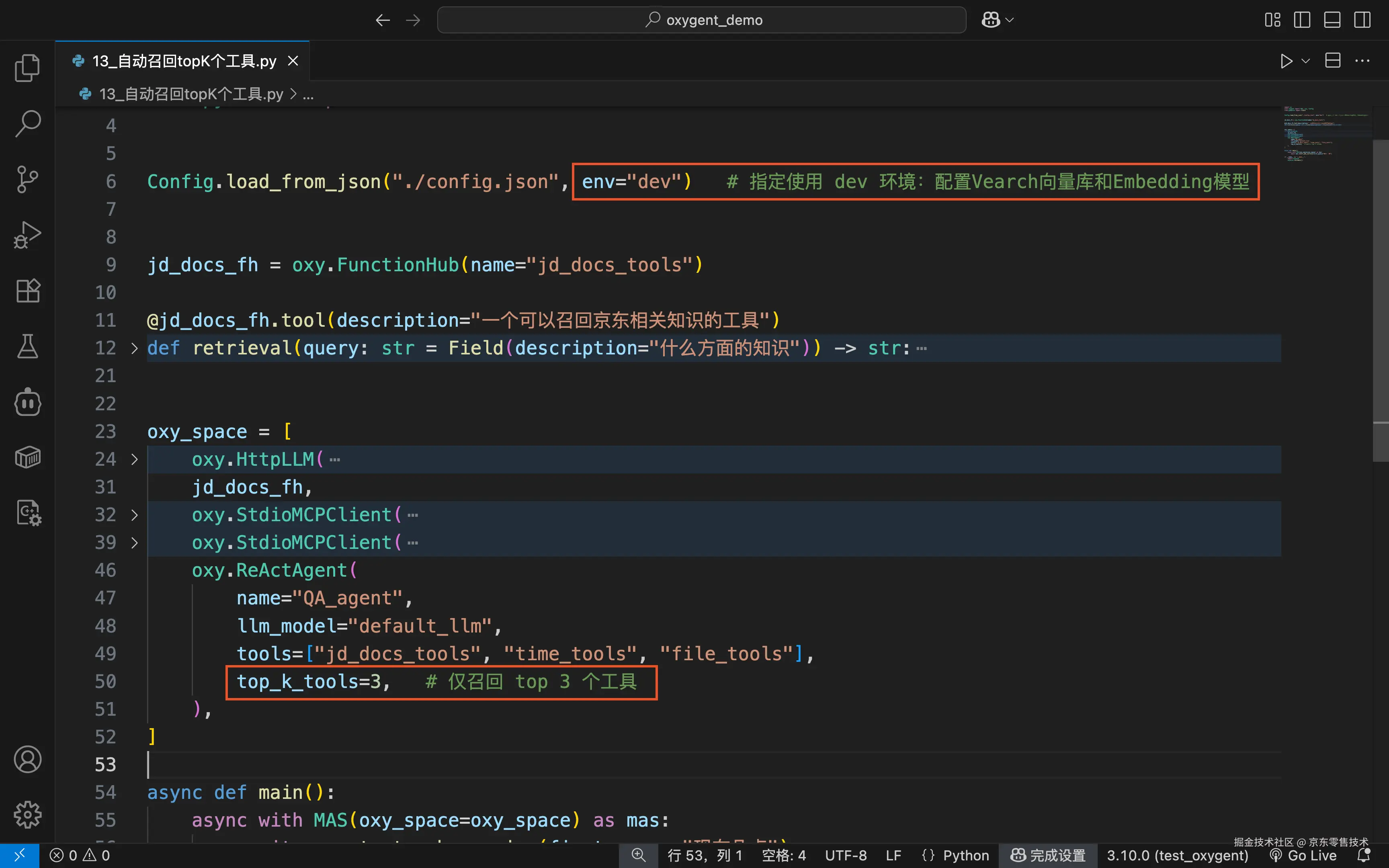Click the Python language mode in status bar
Screen dimensions: 1389x868
[965, 856]
